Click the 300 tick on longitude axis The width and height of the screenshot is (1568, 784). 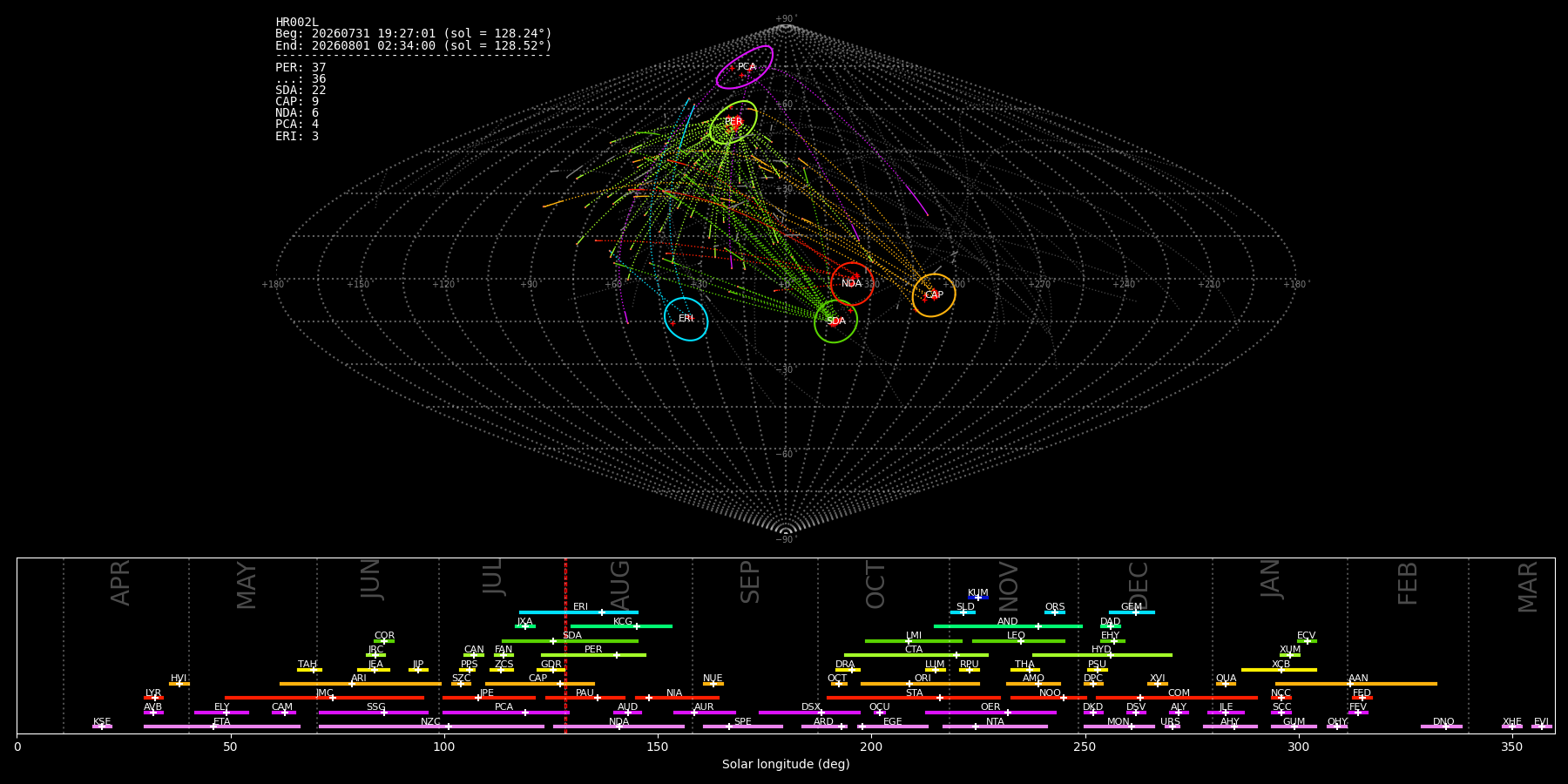(1298, 747)
